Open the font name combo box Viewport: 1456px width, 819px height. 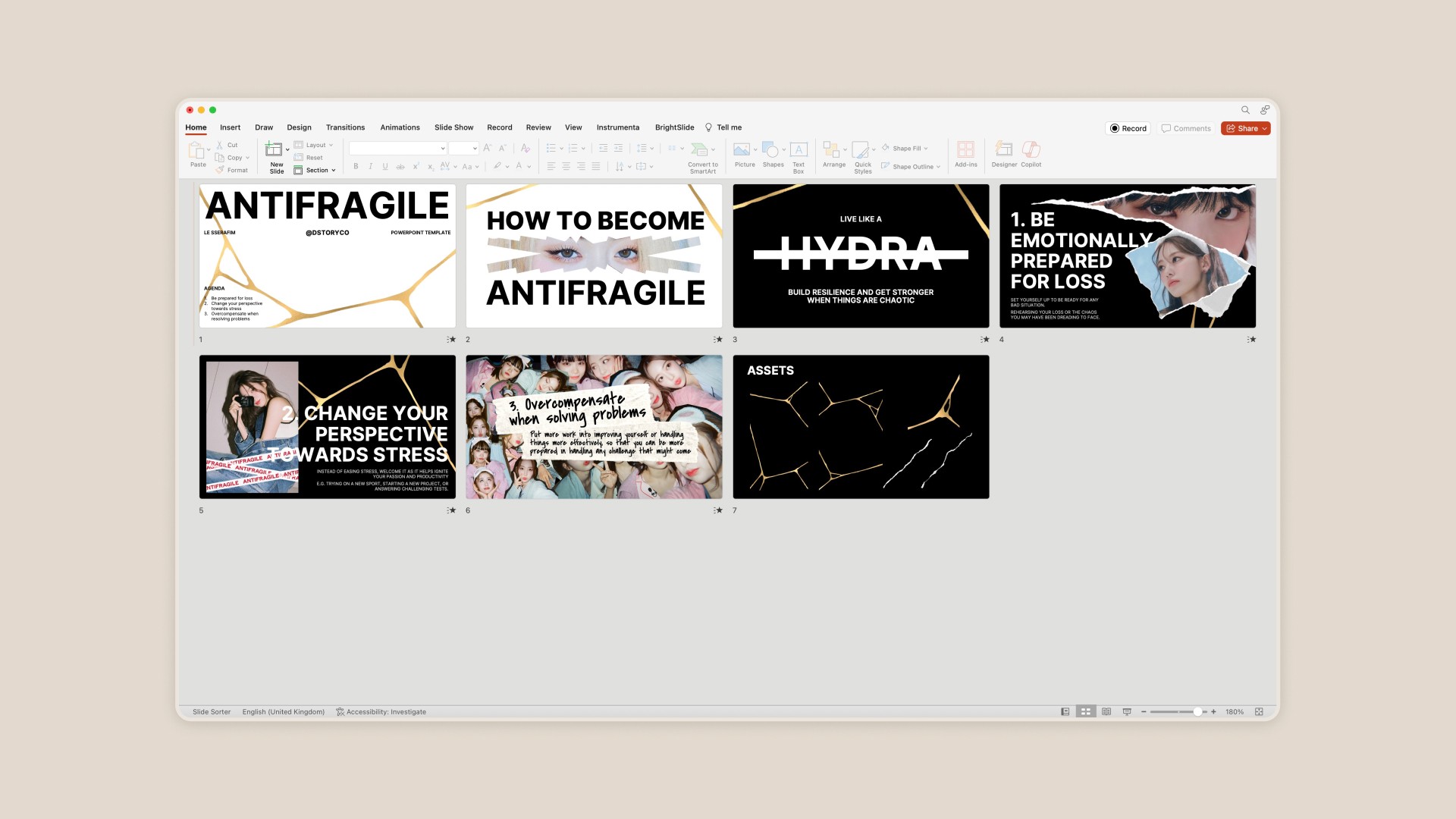397,149
